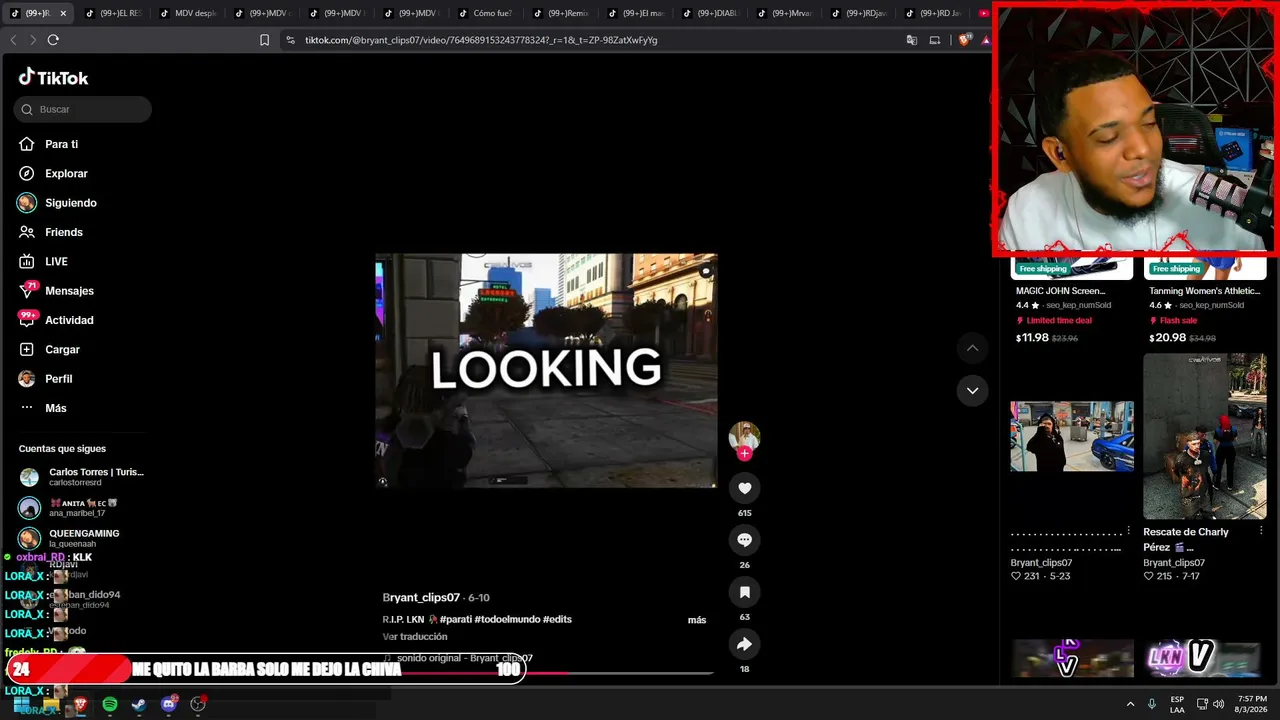Screen dimensions: 1280x720
Task: Pause the LOOKING video player
Action: click(x=546, y=370)
